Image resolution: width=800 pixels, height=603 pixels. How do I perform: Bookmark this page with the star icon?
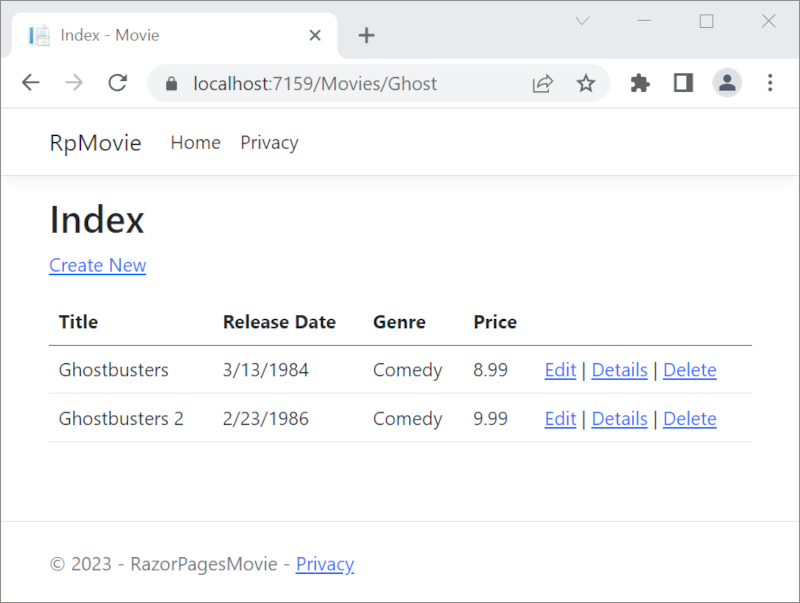point(586,83)
